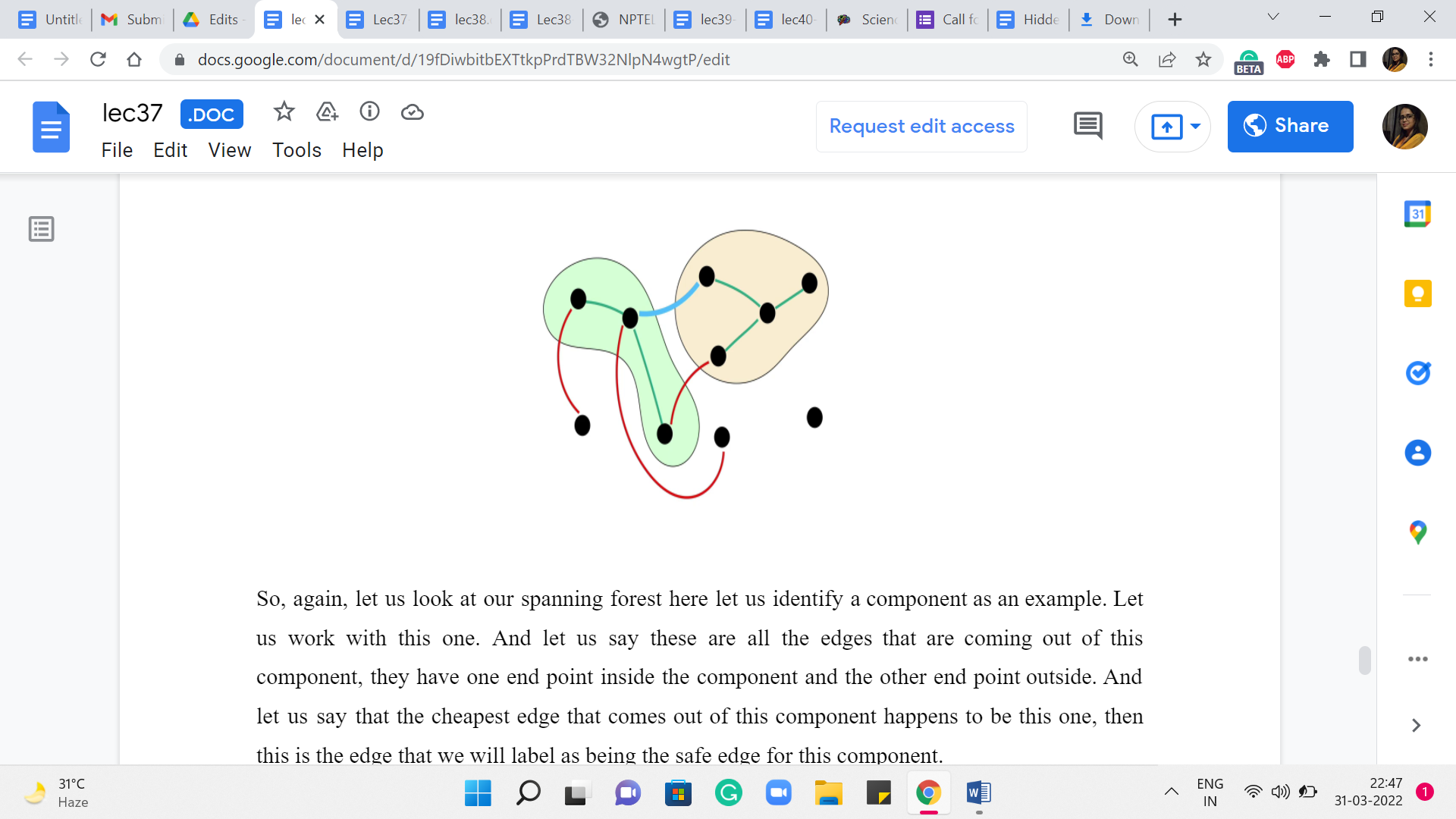Click the Add shortcut to Drive icon

(x=327, y=112)
